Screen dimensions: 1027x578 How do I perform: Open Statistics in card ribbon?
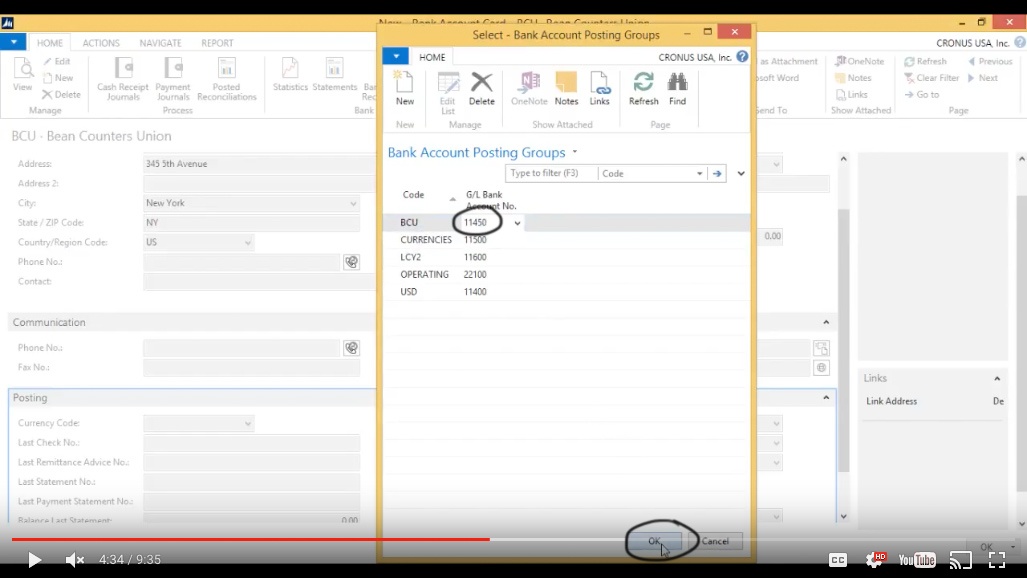[290, 75]
